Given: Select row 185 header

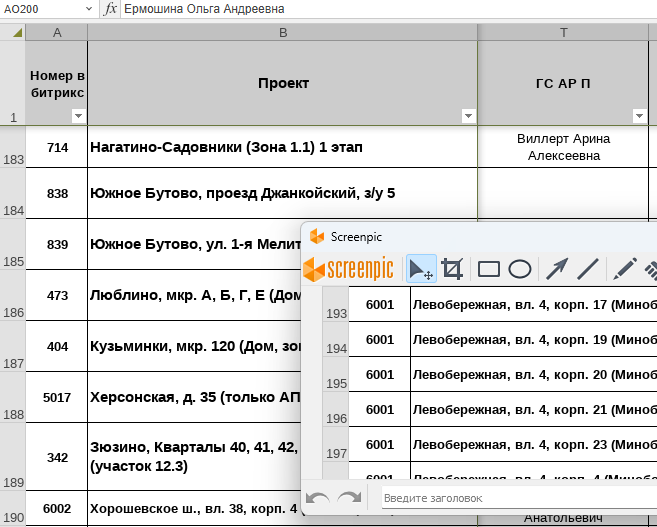Looking at the screenshot, I should (x=13, y=244).
